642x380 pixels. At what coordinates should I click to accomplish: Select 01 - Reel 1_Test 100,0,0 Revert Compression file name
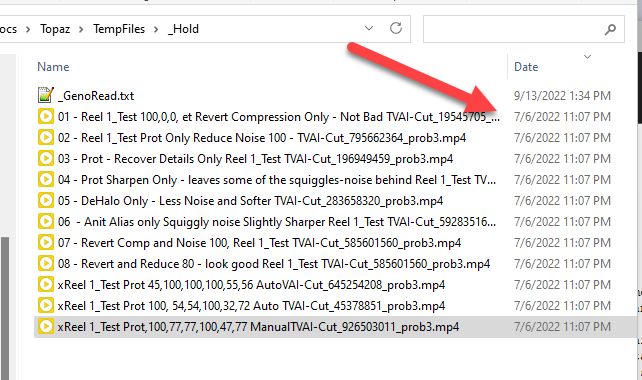pyautogui.click(x=279, y=117)
